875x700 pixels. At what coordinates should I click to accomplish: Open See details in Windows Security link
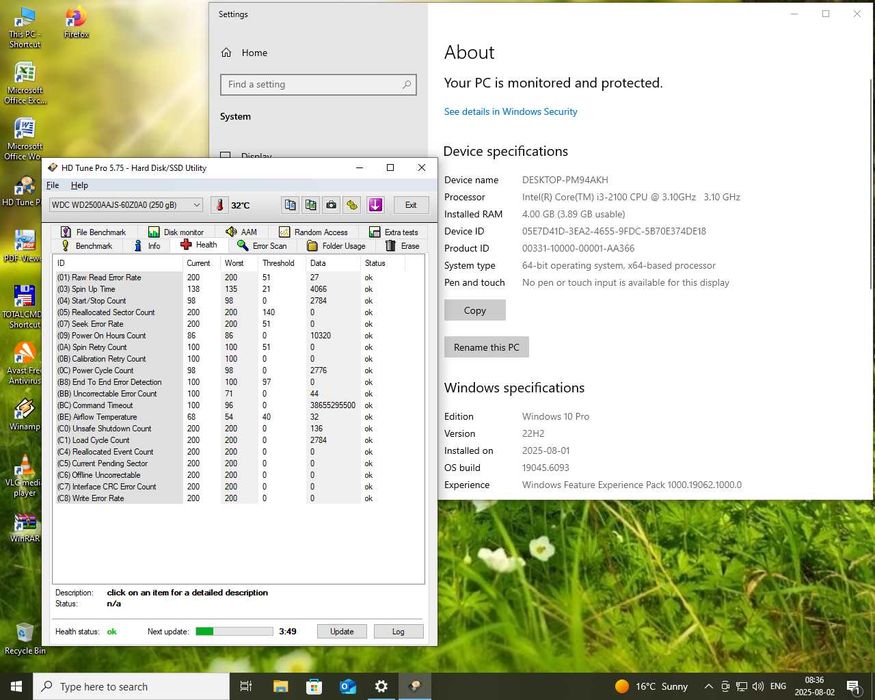click(511, 112)
